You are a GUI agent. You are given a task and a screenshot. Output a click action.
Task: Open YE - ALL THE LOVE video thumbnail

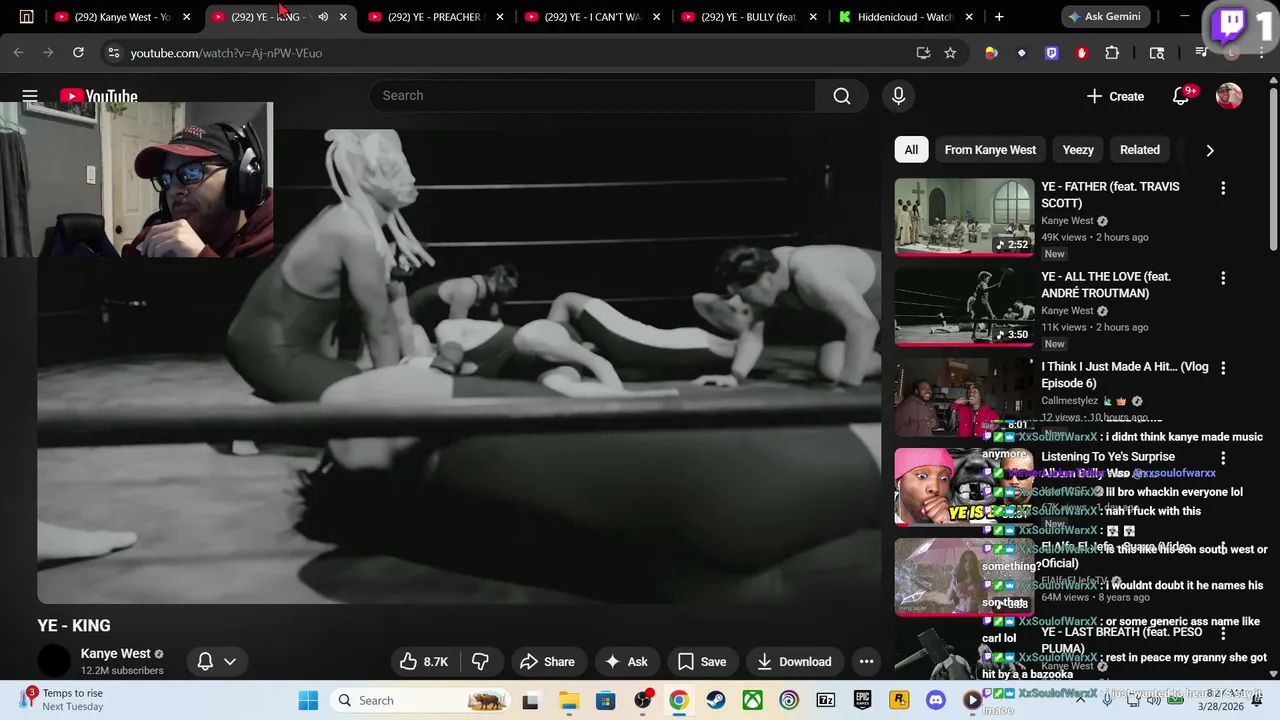pyautogui.click(x=964, y=307)
